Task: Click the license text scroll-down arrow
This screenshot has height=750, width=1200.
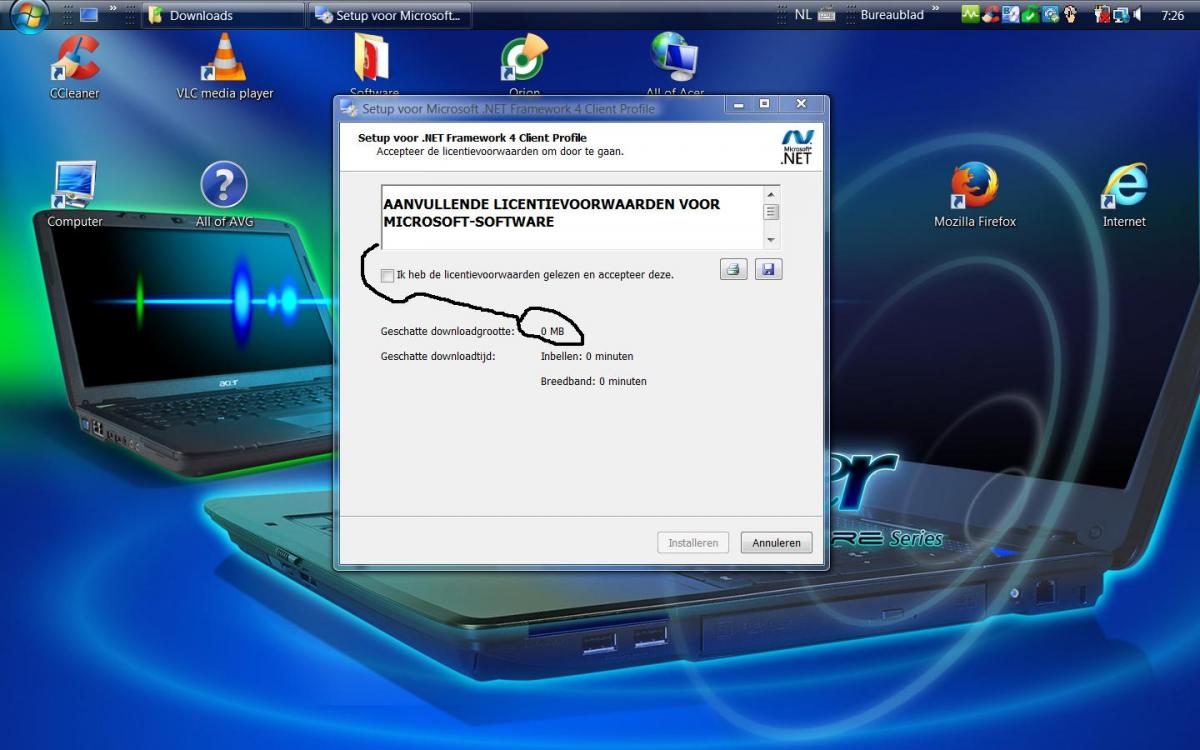Action: click(771, 241)
